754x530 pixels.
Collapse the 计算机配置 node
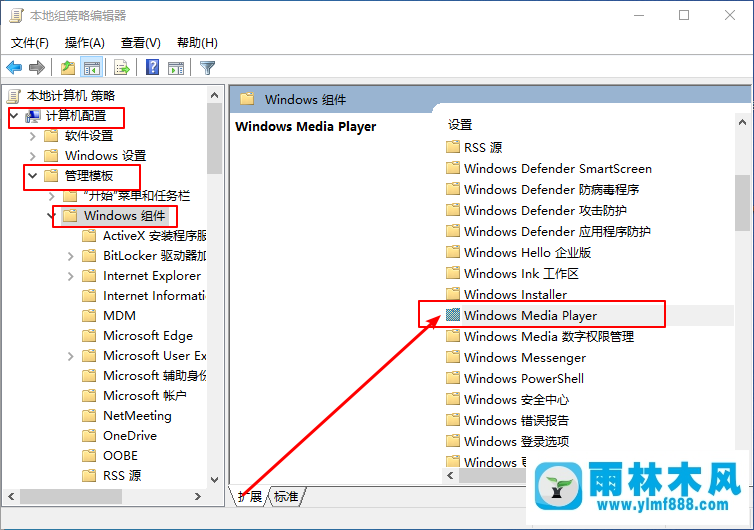tap(14, 116)
